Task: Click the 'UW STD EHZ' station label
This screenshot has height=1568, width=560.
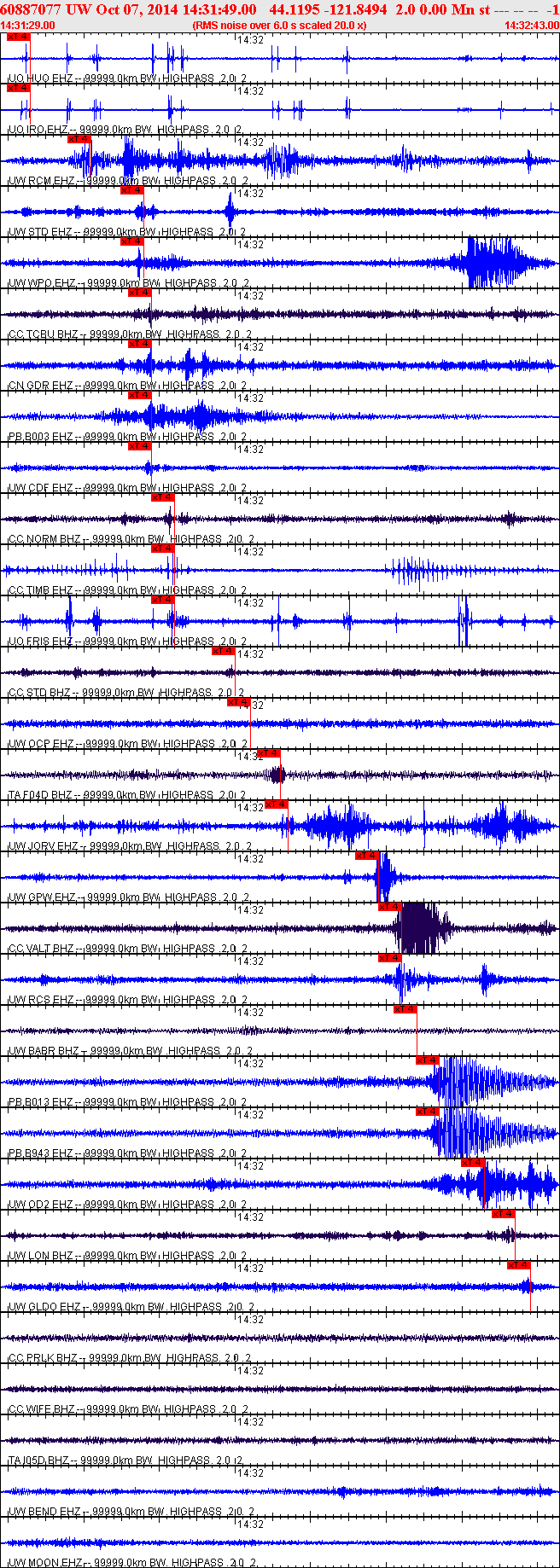Action: [40, 232]
